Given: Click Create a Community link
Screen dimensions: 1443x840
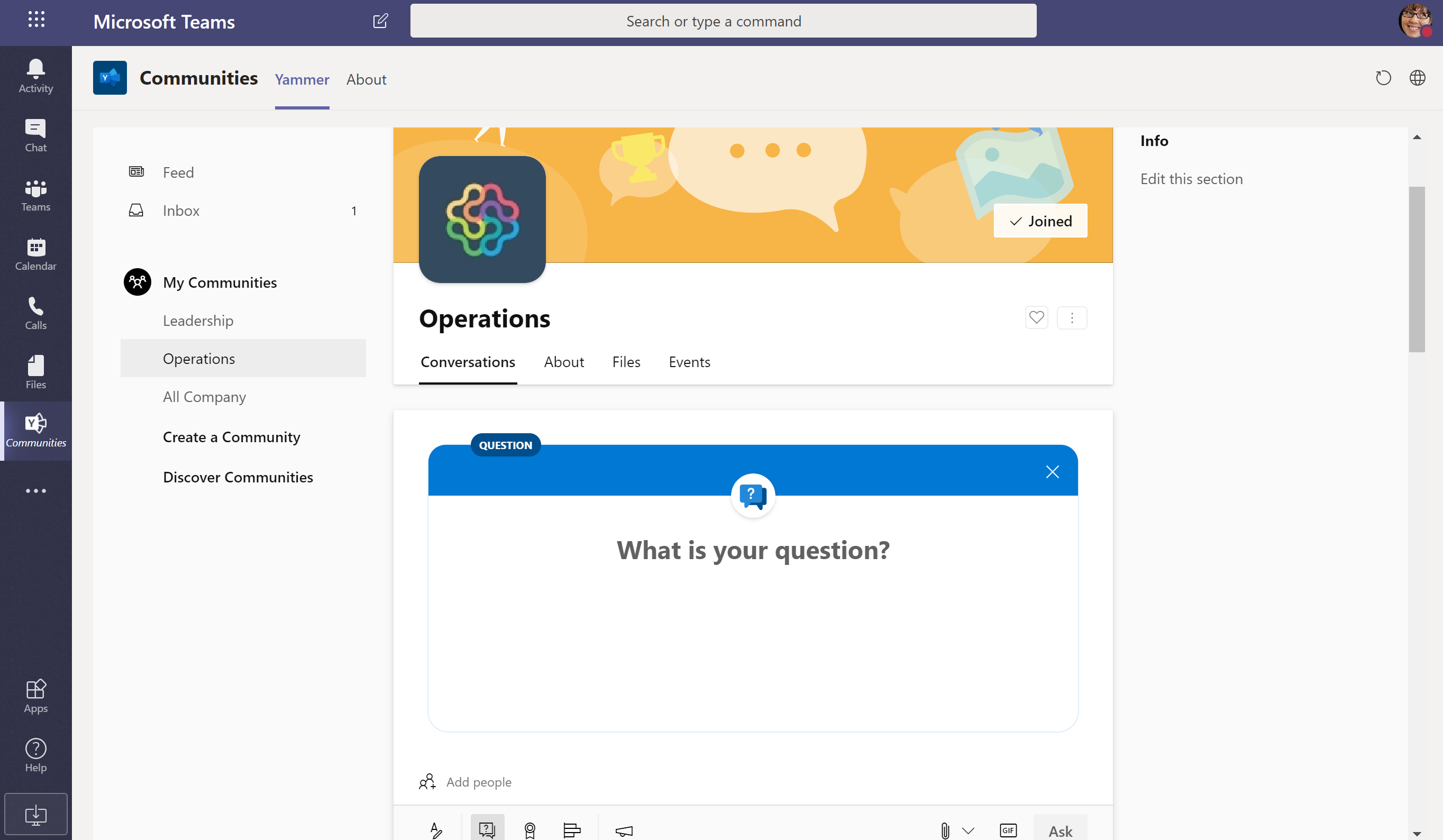Looking at the screenshot, I should [231, 437].
